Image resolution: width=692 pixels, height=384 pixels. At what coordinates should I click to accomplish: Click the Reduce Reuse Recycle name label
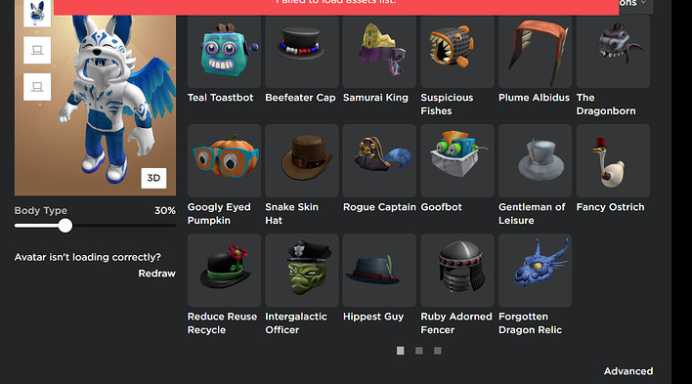click(222, 323)
